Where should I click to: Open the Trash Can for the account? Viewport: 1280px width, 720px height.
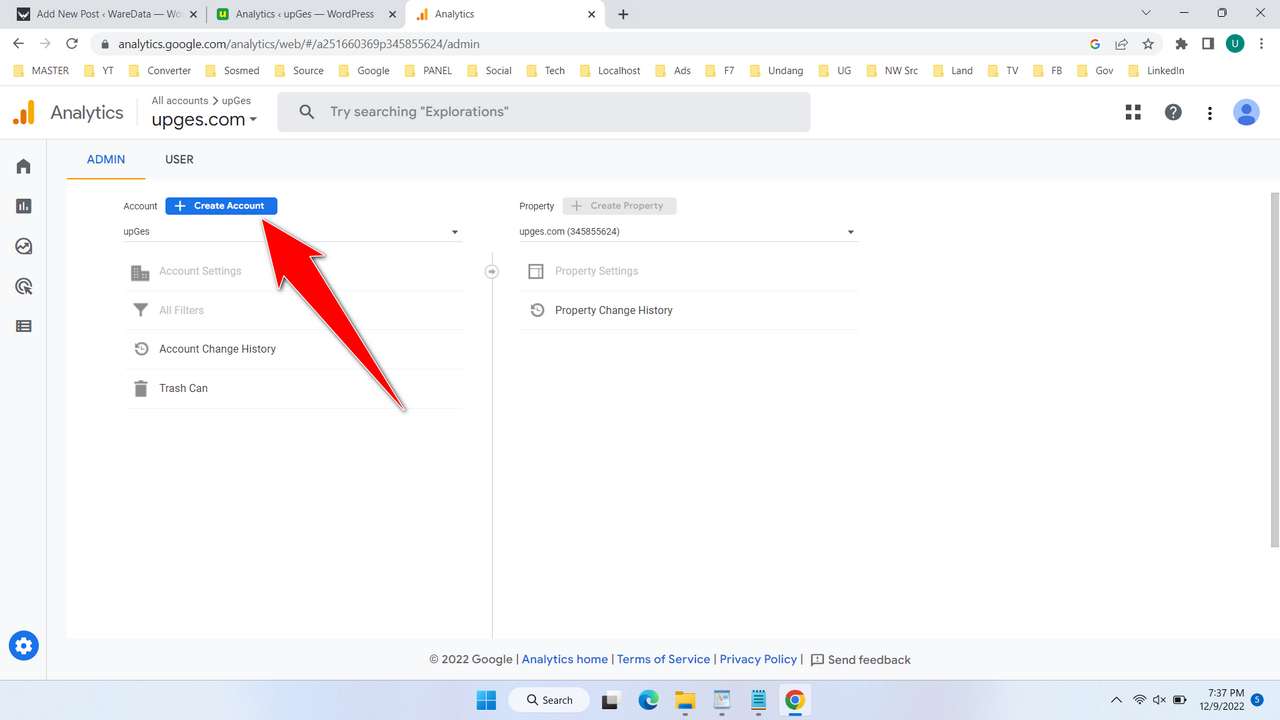[x=183, y=388]
